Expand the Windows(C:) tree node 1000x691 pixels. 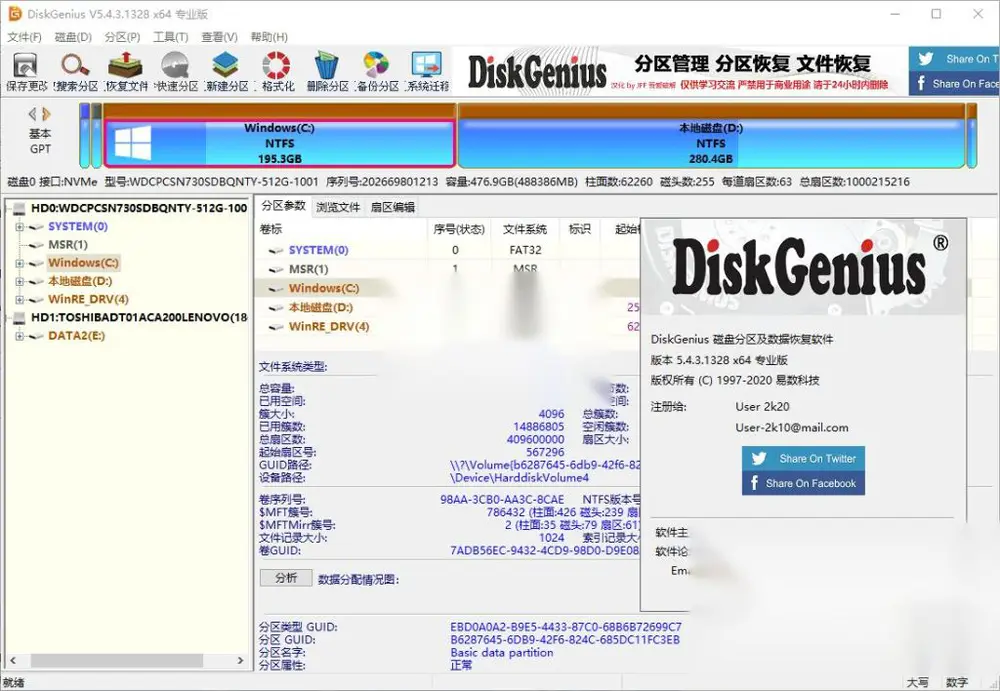[x=20, y=263]
